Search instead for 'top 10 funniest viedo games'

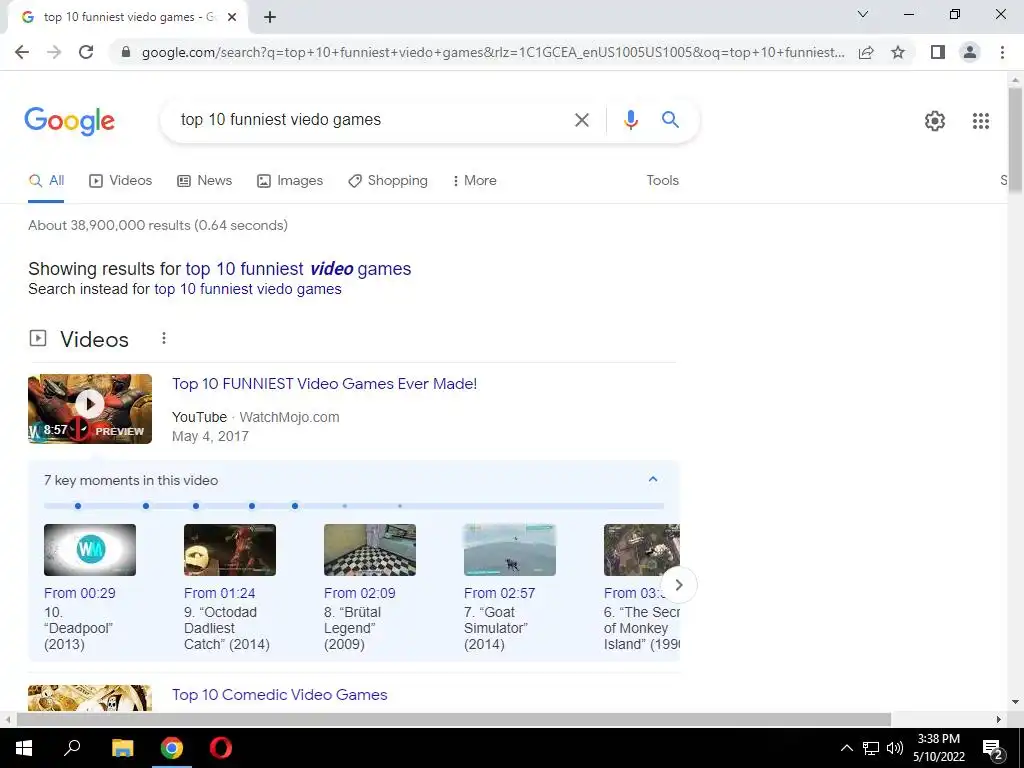point(248,289)
